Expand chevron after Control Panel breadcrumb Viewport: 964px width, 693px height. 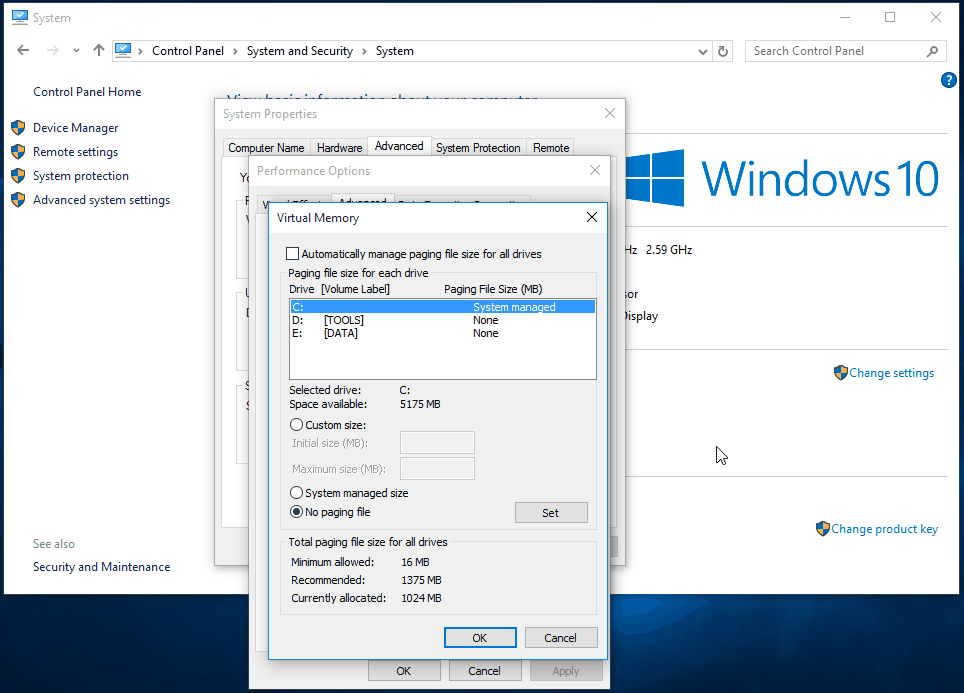pyautogui.click(x=235, y=52)
